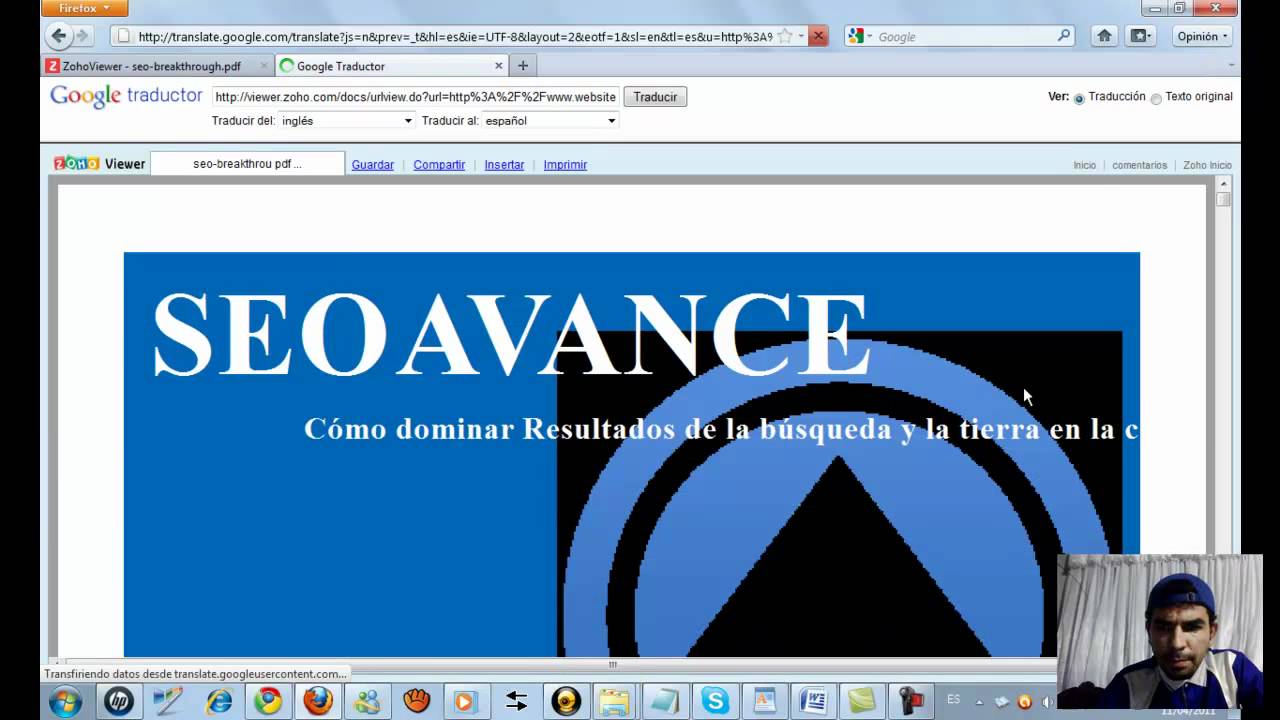Open the list all tabs arrow
1280x720 pixels.
coord(1231,65)
